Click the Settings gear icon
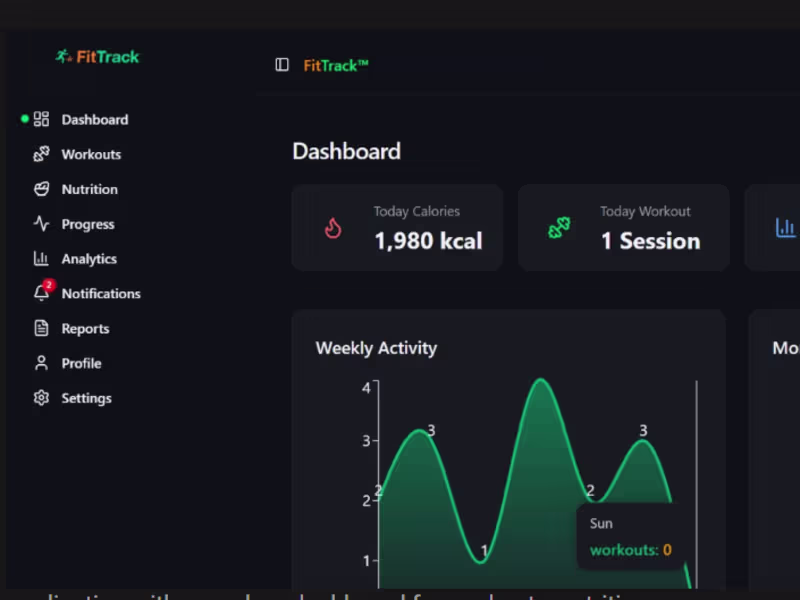 pos(41,397)
